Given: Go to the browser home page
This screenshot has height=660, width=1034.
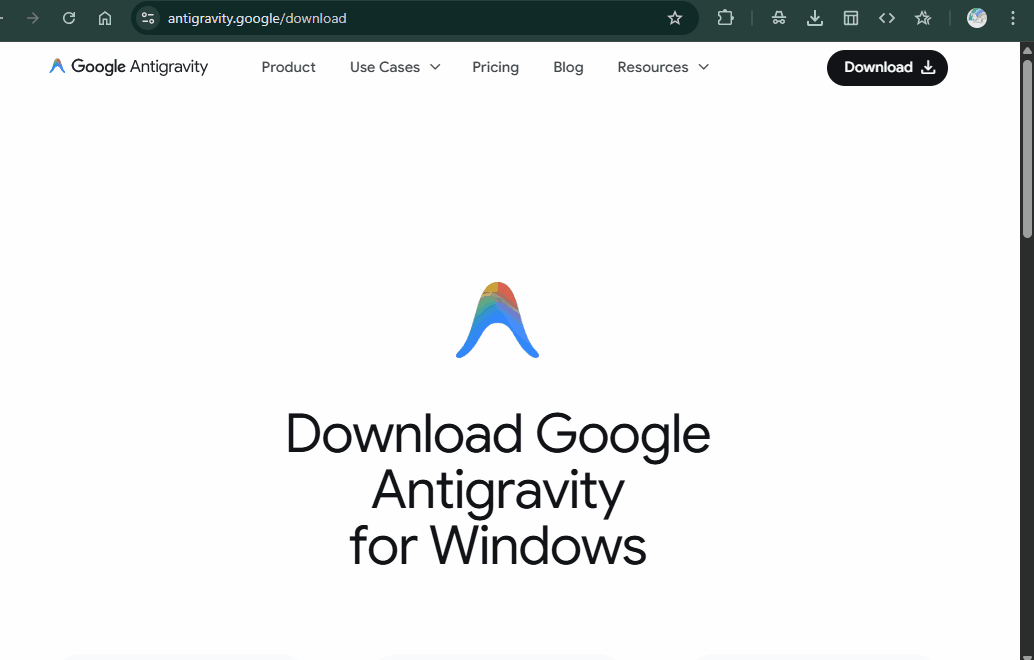Looking at the screenshot, I should [x=105, y=18].
